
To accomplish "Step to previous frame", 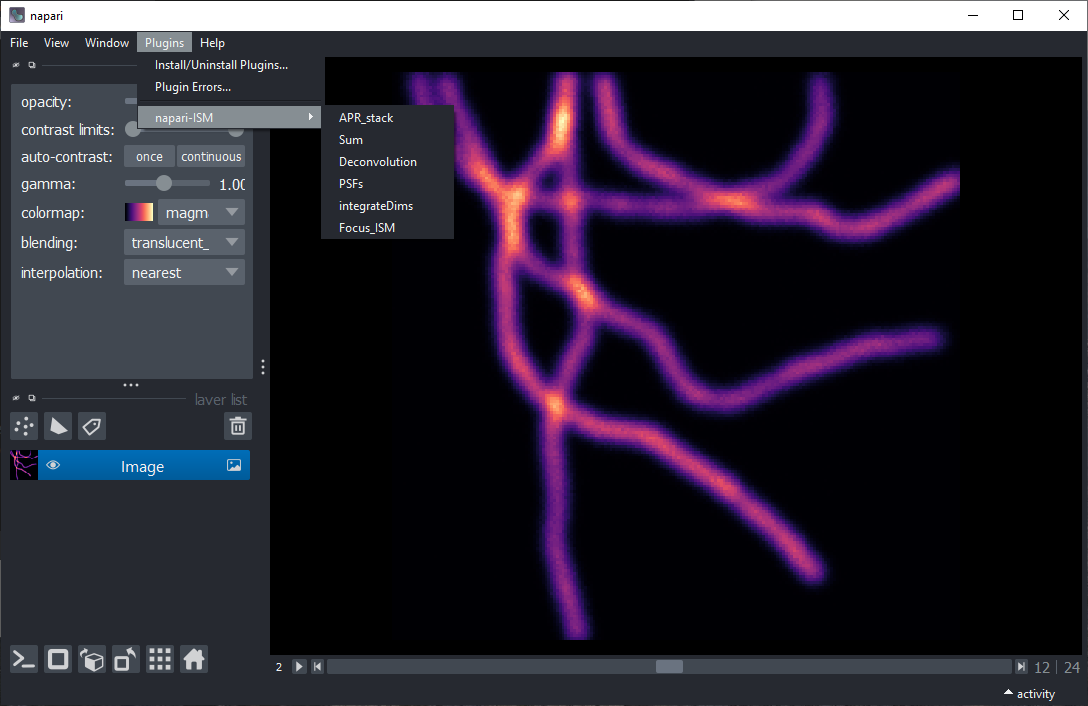I will [x=317, y=666].
